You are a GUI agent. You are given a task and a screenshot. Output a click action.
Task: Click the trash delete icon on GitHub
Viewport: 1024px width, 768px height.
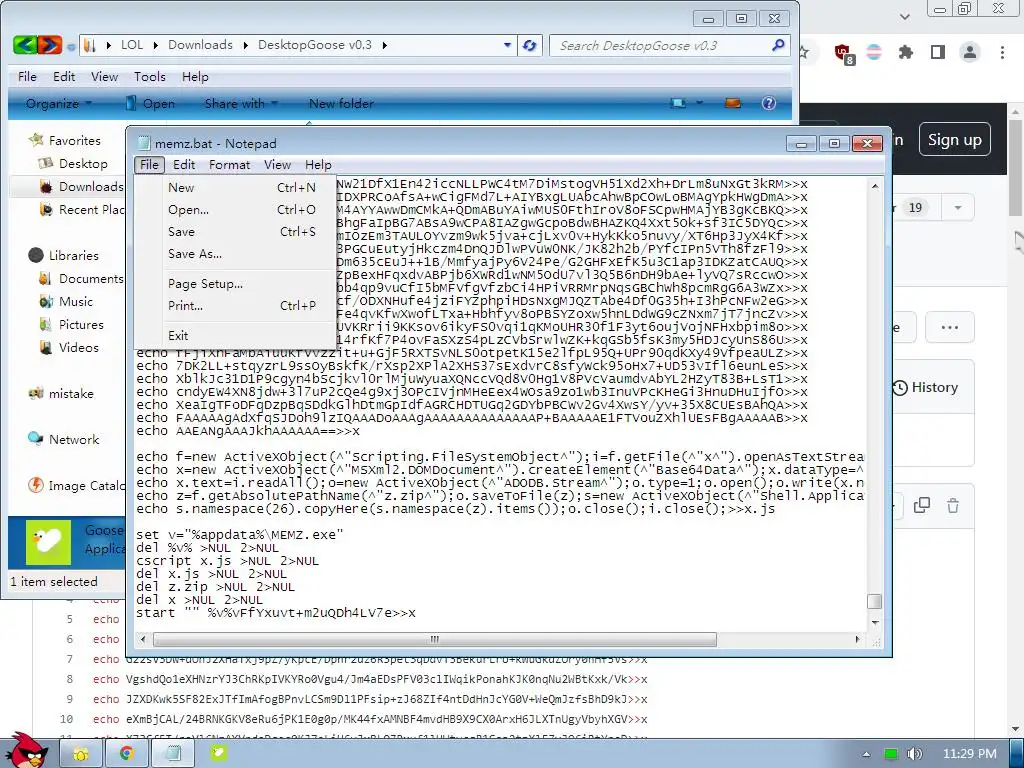pyautogui.click(x=953, y=505)
